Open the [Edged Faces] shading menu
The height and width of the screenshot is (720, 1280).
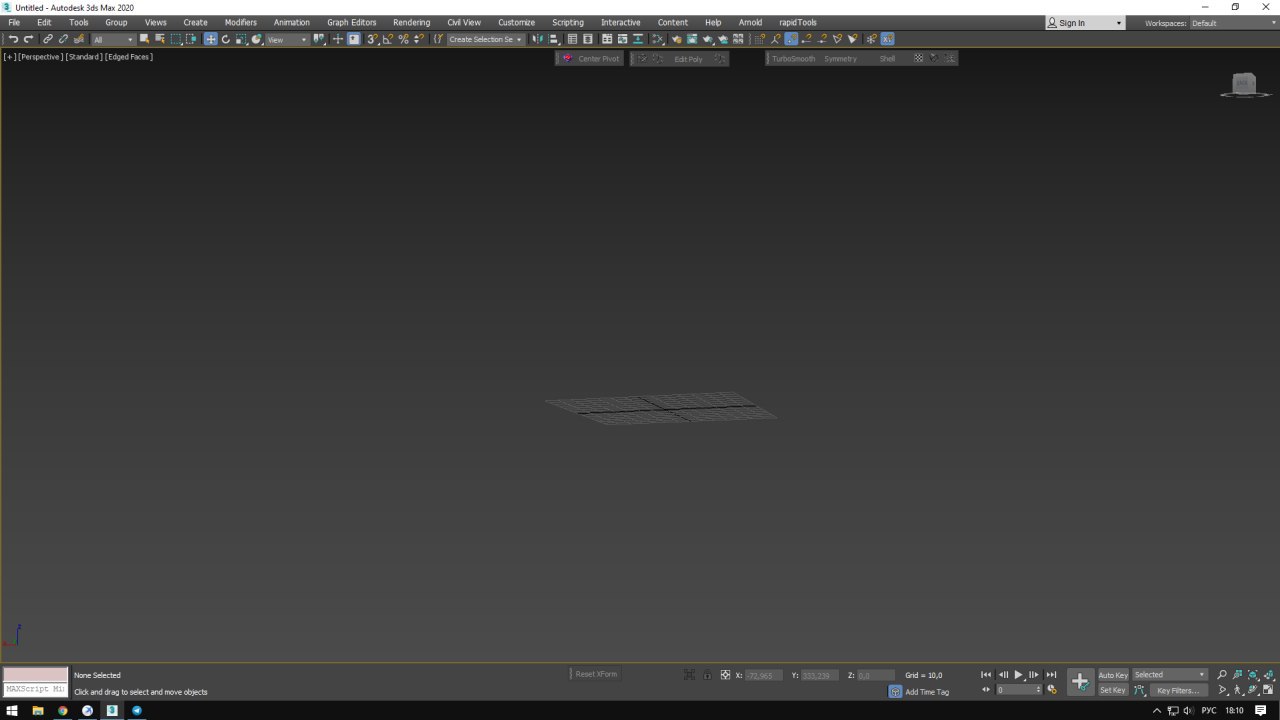tap(129, 57)
